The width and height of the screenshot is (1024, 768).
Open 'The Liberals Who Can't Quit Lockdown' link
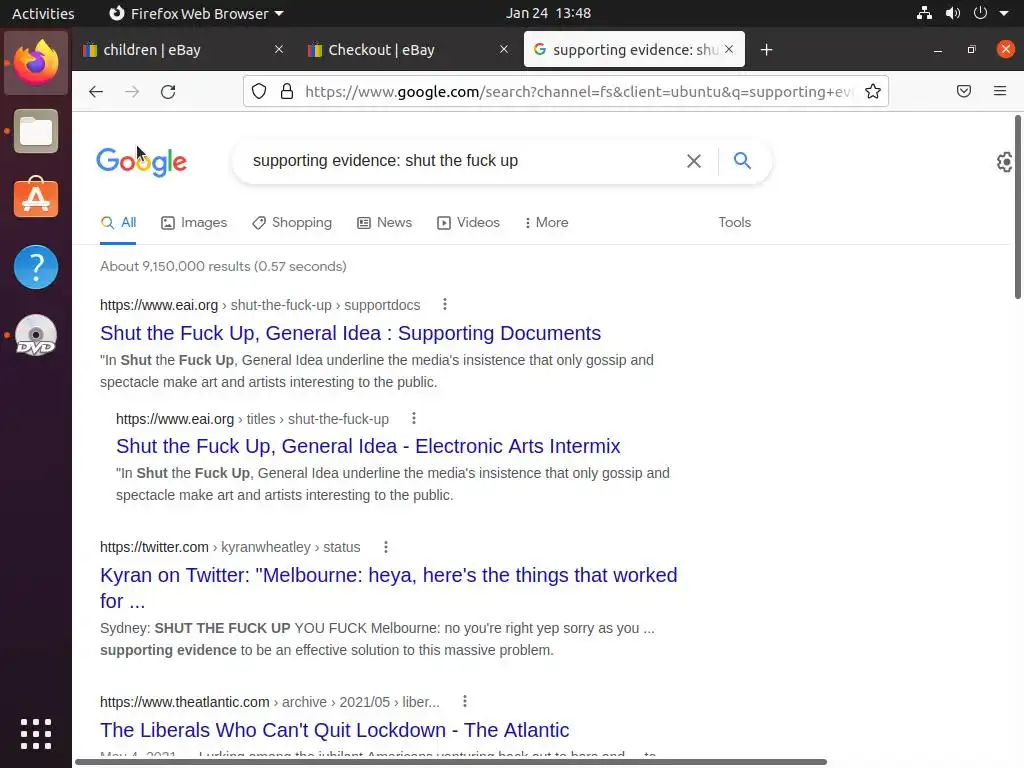point(334,729)
